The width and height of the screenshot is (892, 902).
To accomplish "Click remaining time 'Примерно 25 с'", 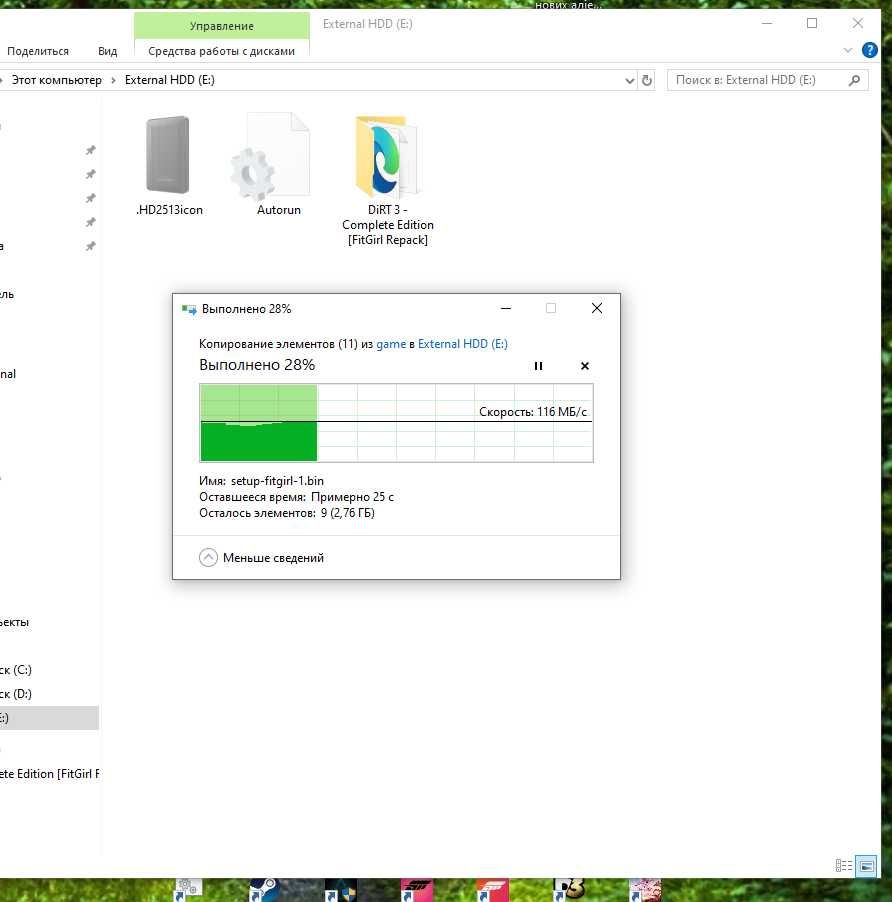I will pyautogui.click(x=352, y=497).
